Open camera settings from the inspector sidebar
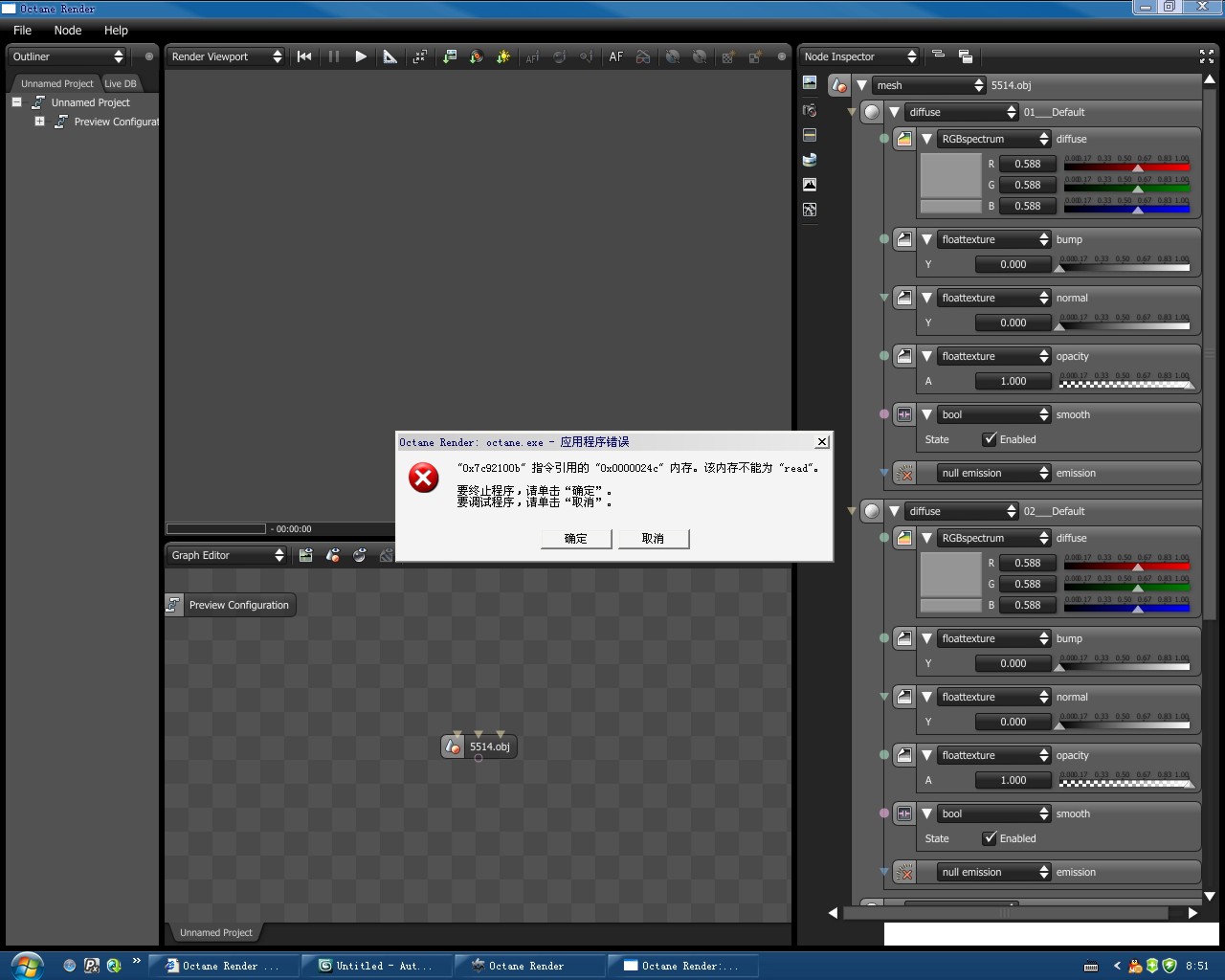Viewport: 1225px width, 980px height. 810,110
